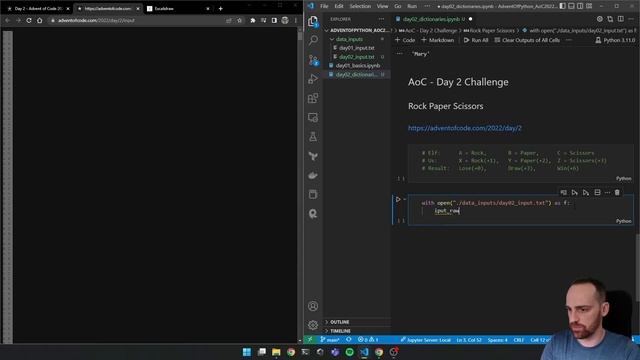Open File Explorer from the taskbar
The width and height of the screenshot is (640, 360).
pos(276,352)
